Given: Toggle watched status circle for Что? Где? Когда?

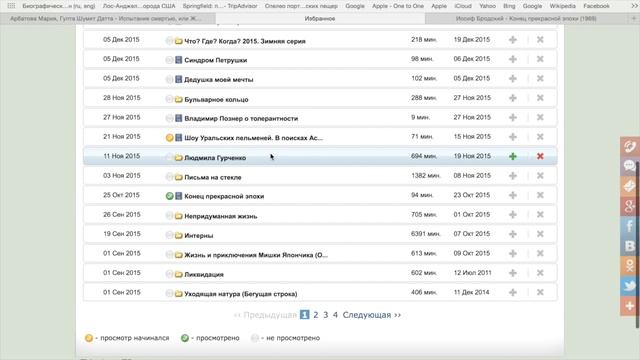Looking at the screenshot, I should pos(169,41).
